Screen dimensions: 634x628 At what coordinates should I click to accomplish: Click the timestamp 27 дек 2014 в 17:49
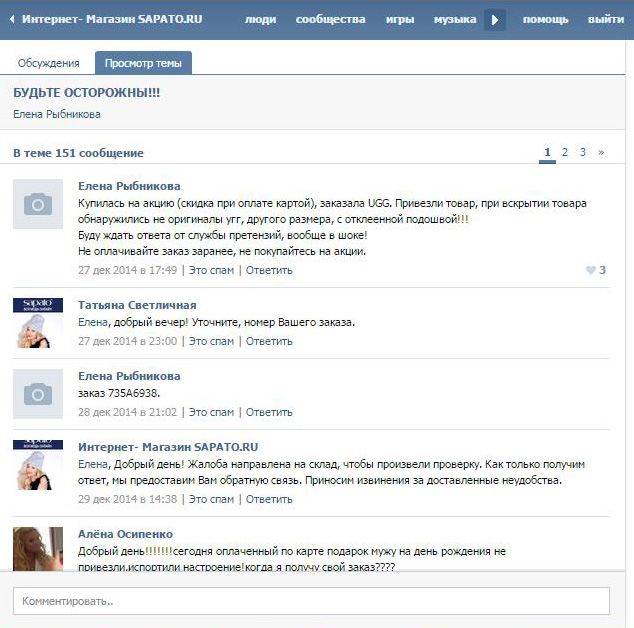coord(127,270)
